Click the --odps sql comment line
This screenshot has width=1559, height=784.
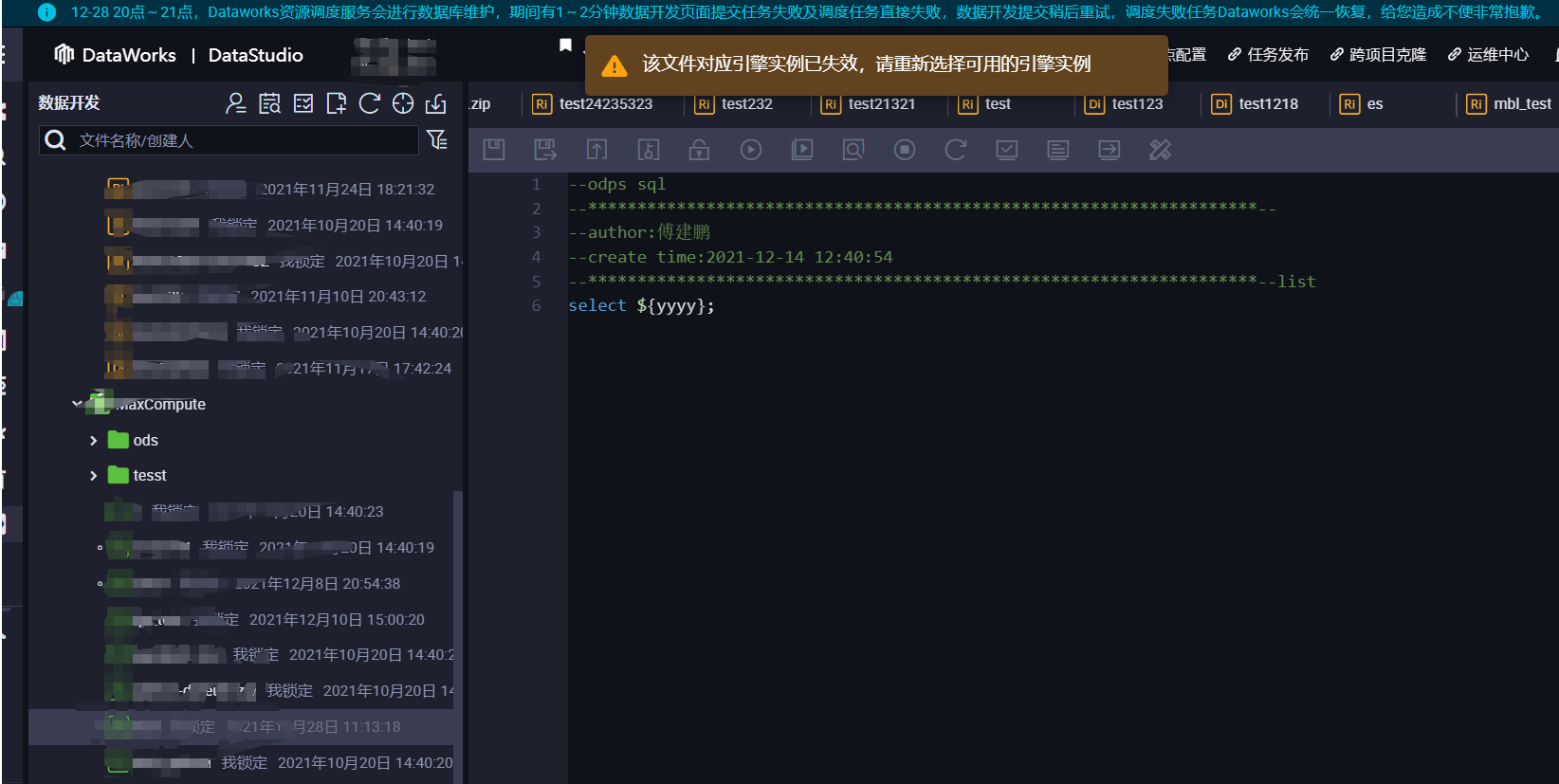pyautogui.click(x=616, y=184)
